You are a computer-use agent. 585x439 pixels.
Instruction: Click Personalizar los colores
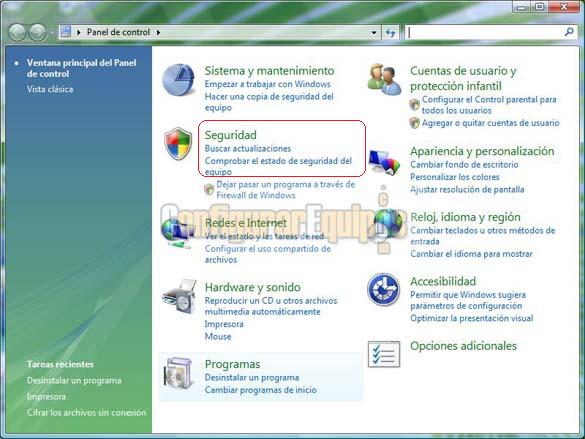click(x=454, y=177)
